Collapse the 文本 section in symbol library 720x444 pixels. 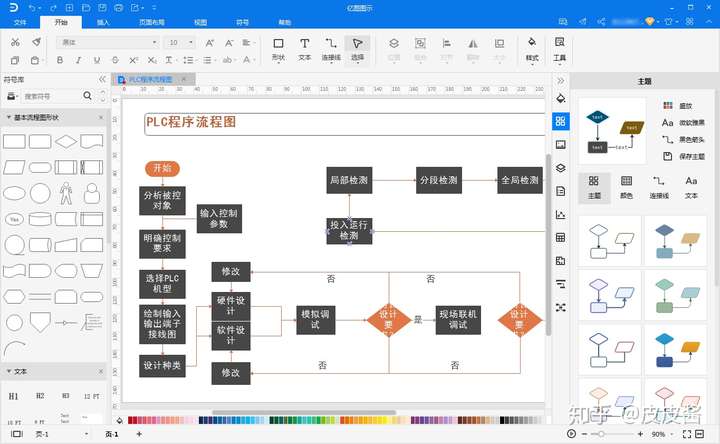pyautogui.click(x=8, y=371)
